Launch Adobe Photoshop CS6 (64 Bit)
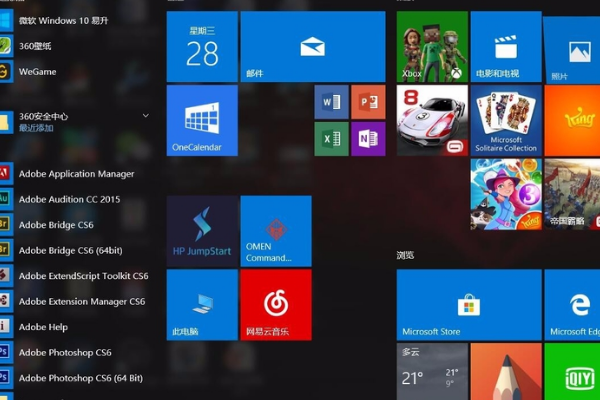Screen dimensions: 600x400 click(80, 378)
